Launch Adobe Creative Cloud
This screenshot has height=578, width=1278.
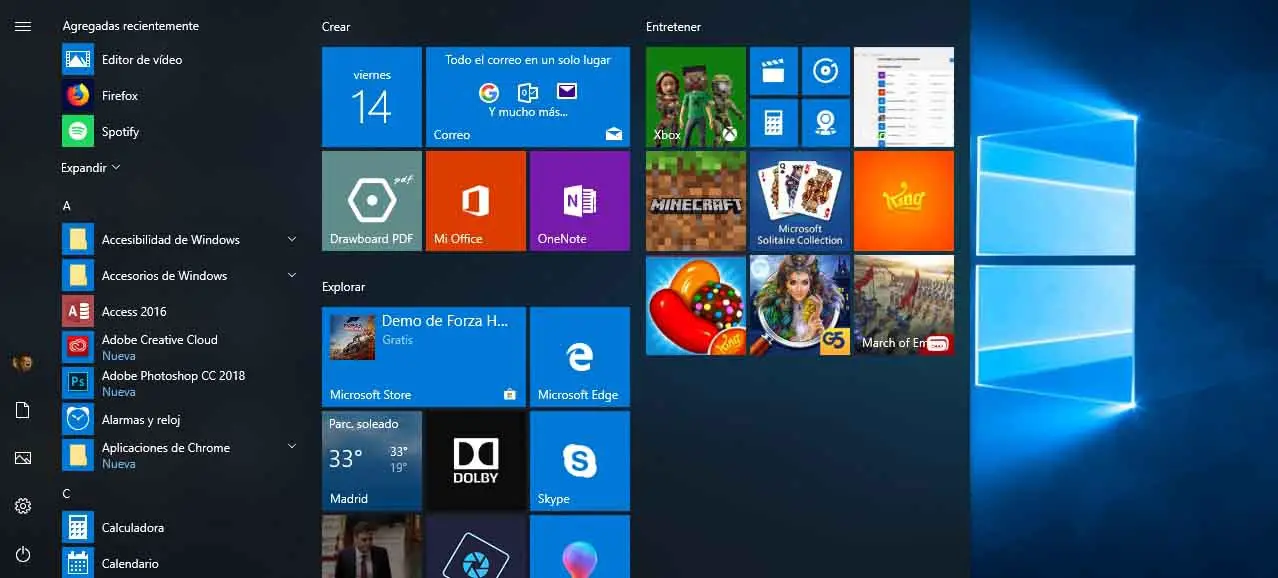coord(180,347)
